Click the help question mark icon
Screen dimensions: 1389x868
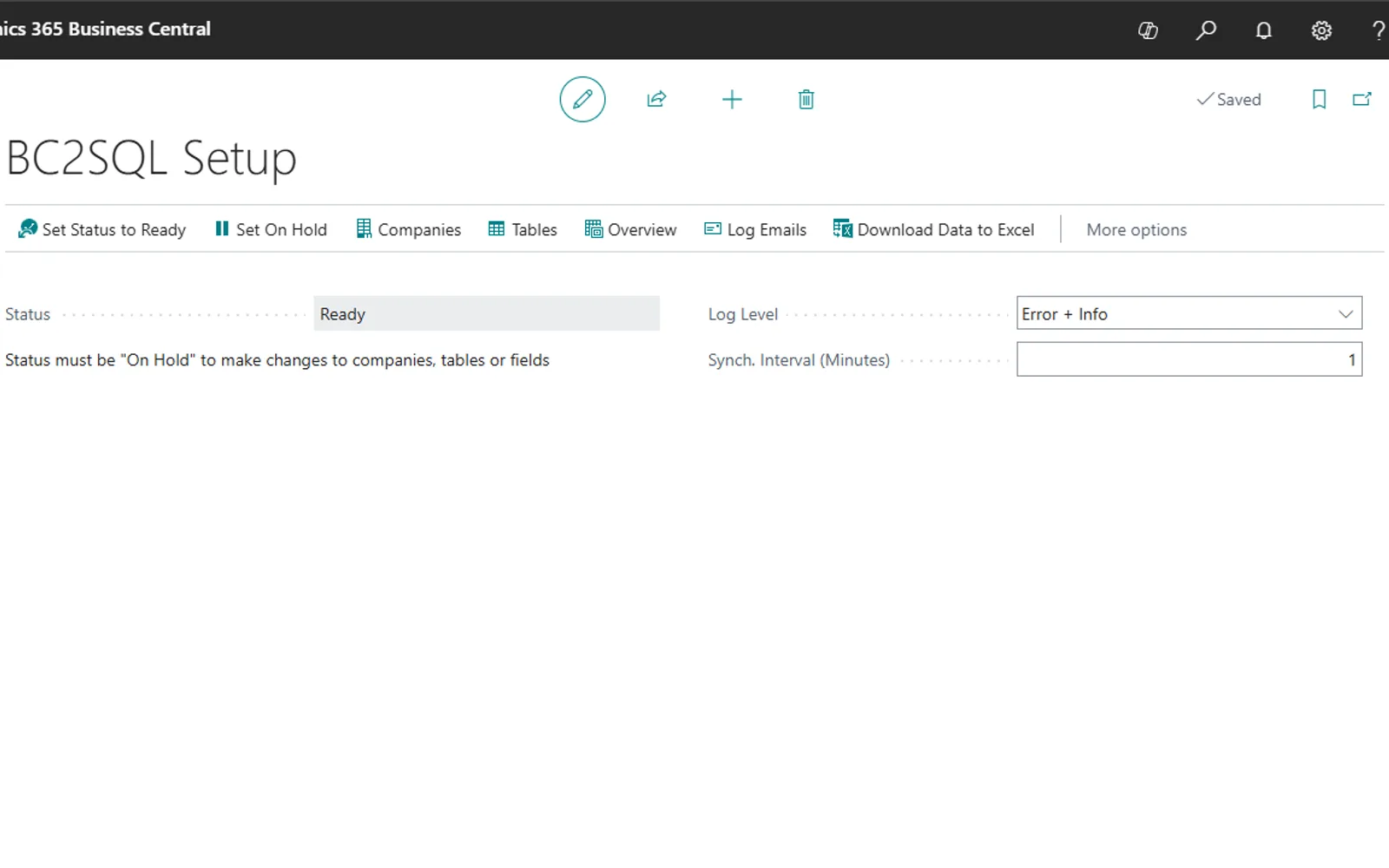click(x=1378, y=30)
